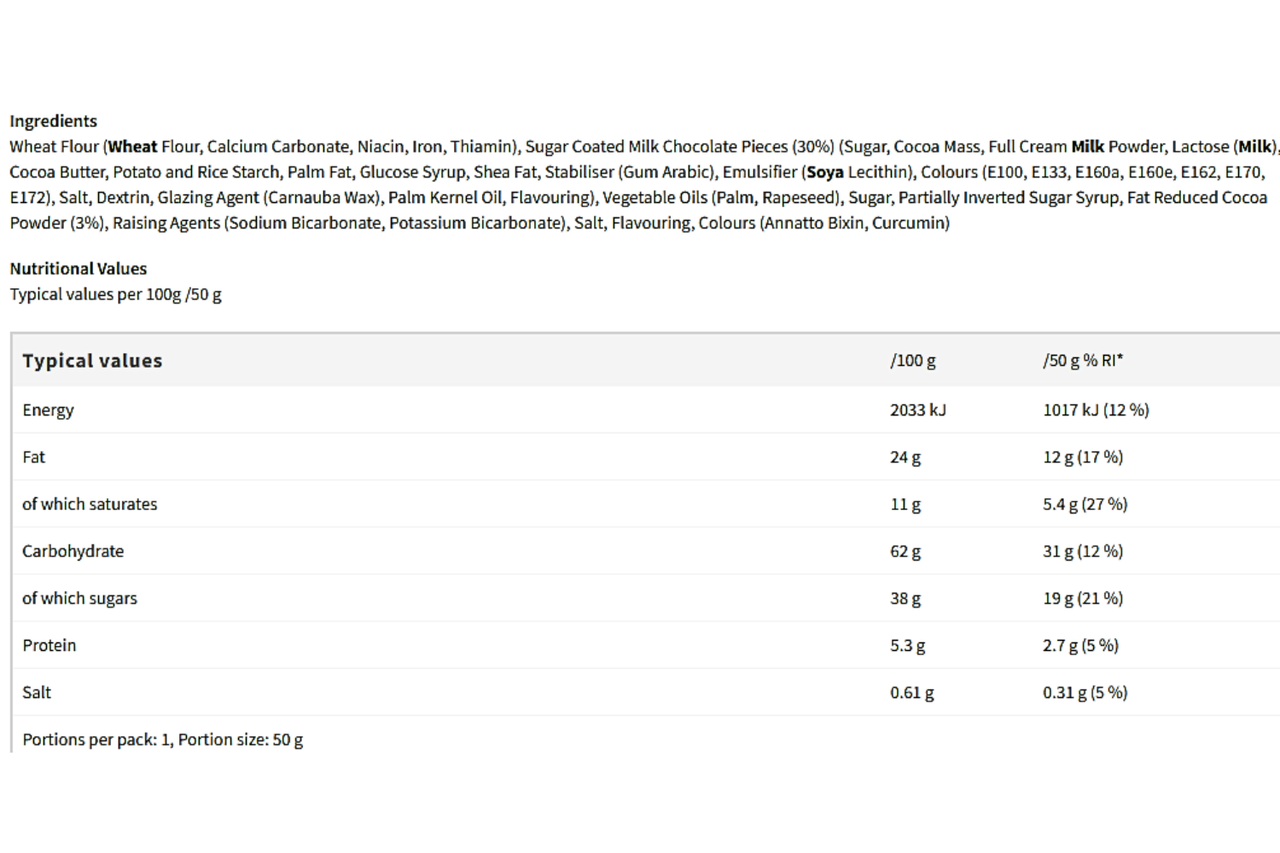Click the '/50 g % RI*' column header
This screenshot has height=853, width=1280.
tap(1083, 361)
